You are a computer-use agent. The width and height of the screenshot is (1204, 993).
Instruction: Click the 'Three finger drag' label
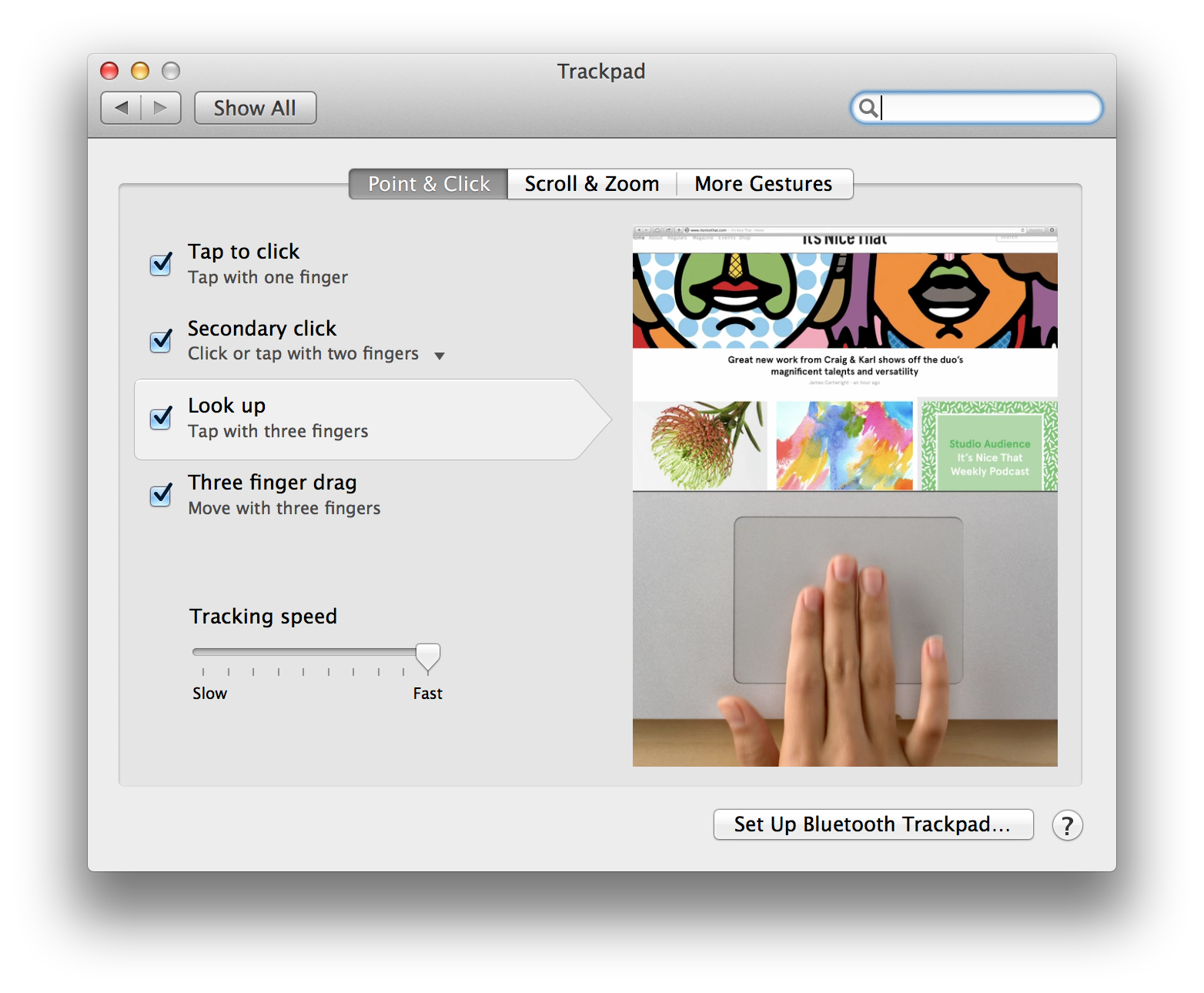point(273,483)
